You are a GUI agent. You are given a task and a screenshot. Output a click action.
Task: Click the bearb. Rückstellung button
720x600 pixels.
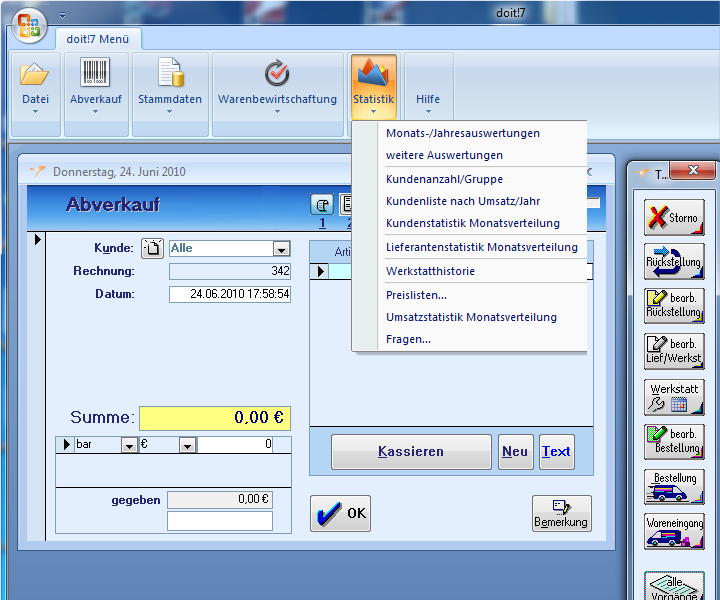coord(674,306)
